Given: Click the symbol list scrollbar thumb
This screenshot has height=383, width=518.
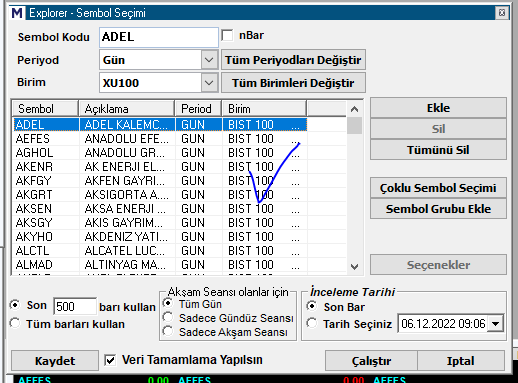Looking at the screenshot, I should (354, 126).
